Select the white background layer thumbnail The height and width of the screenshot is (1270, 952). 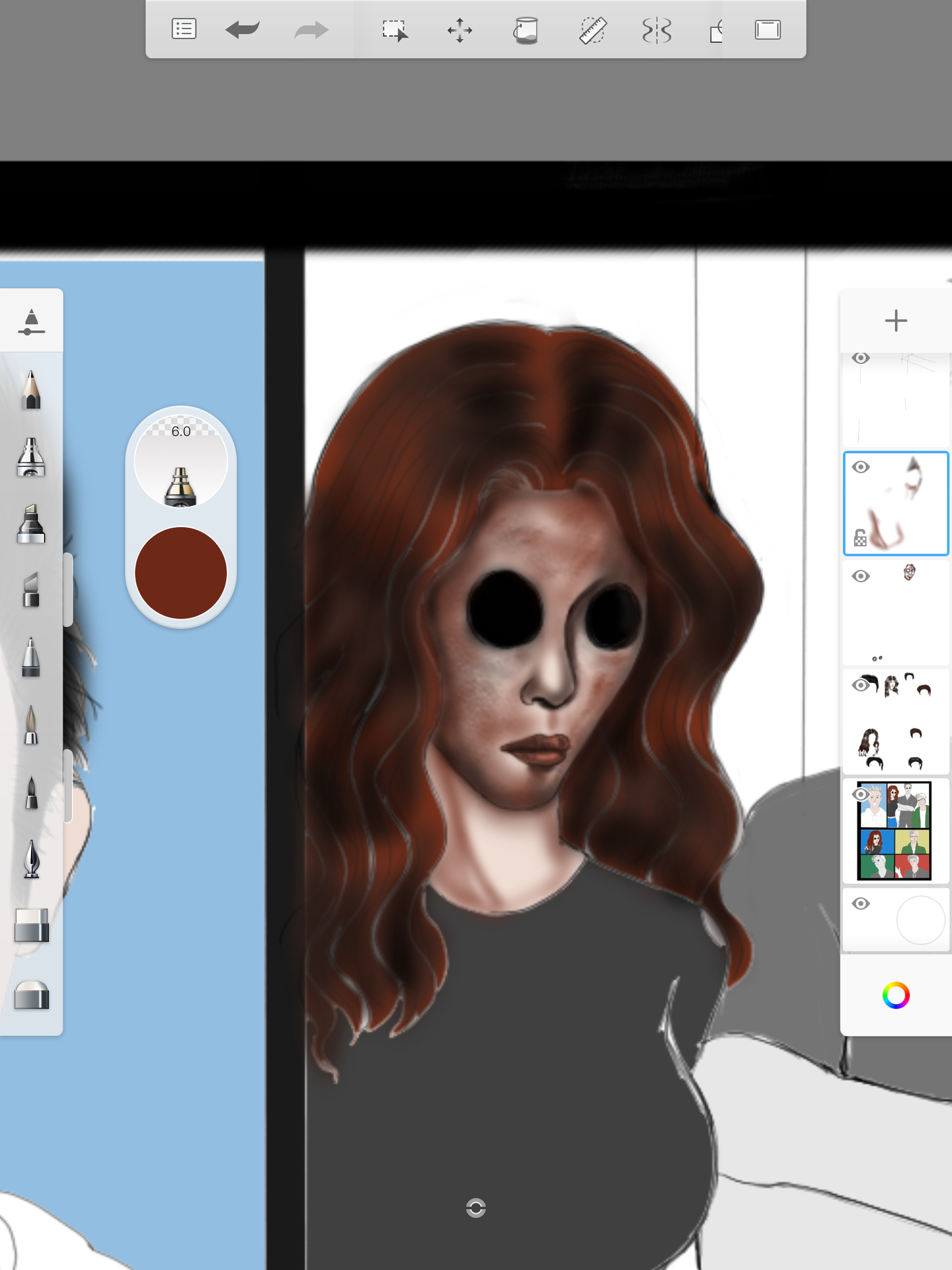pyautogui.click(x=896, y=919)
